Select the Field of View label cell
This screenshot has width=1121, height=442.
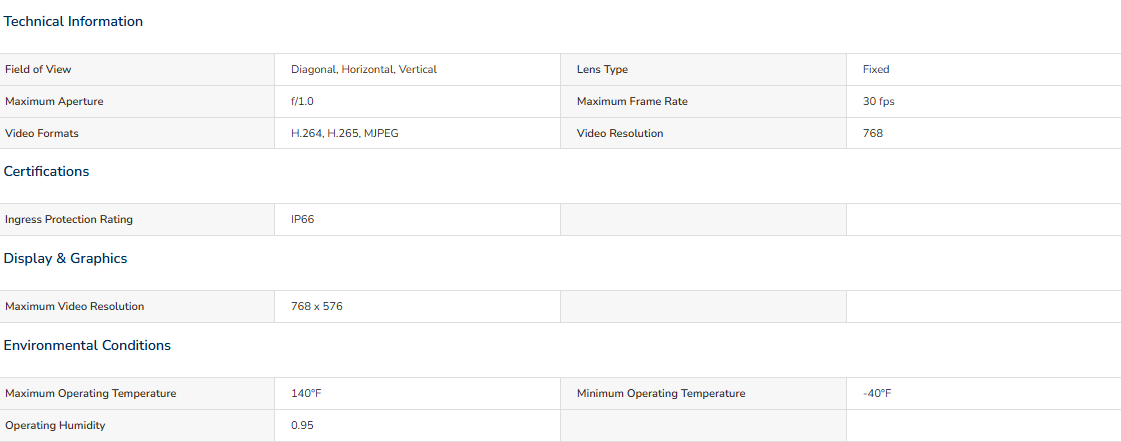[x=137, y=69]
